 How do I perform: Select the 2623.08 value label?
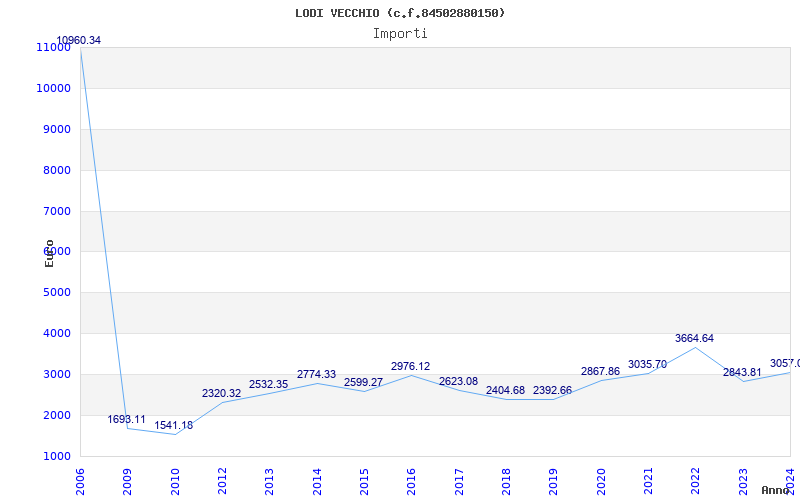[x=458, y=381]
